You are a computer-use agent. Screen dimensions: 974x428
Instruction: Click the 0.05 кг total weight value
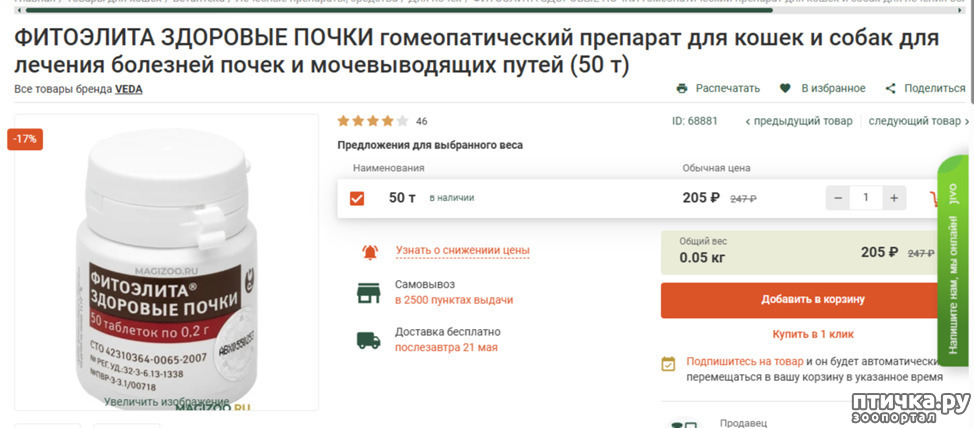(x=702, y=258)
